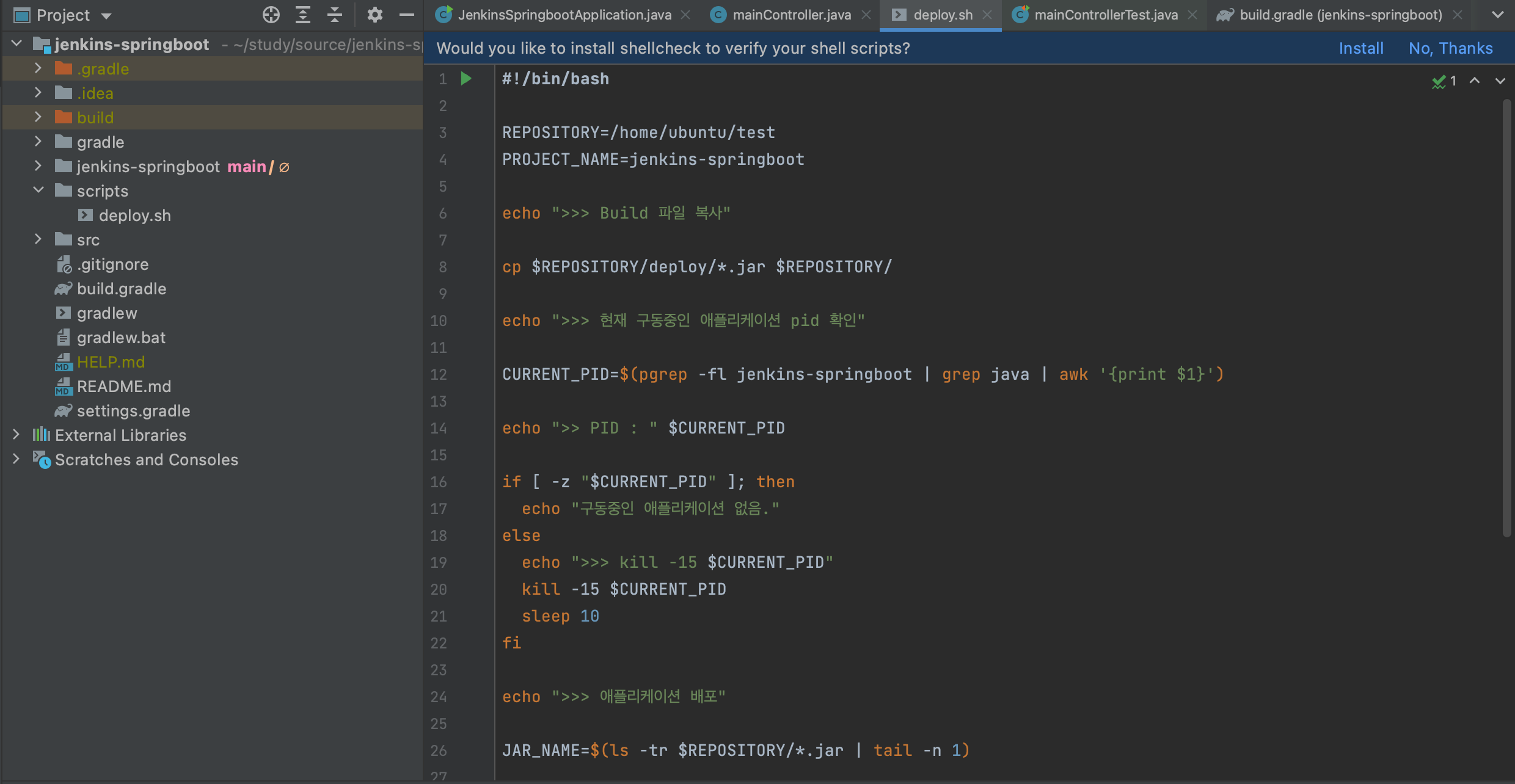Expand External Libraries node

(16, 435)
